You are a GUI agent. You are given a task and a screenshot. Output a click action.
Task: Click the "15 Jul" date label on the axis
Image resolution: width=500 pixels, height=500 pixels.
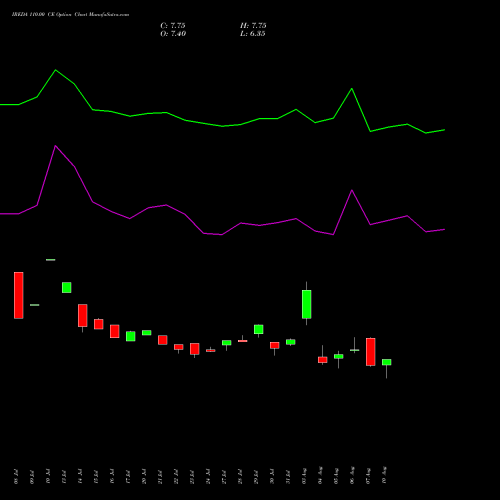click(96, 476)
